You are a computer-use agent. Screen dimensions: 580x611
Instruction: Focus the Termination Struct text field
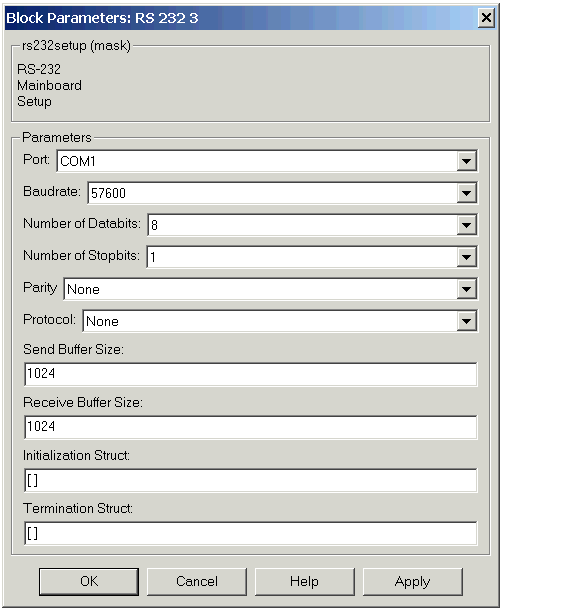point(251,533)
